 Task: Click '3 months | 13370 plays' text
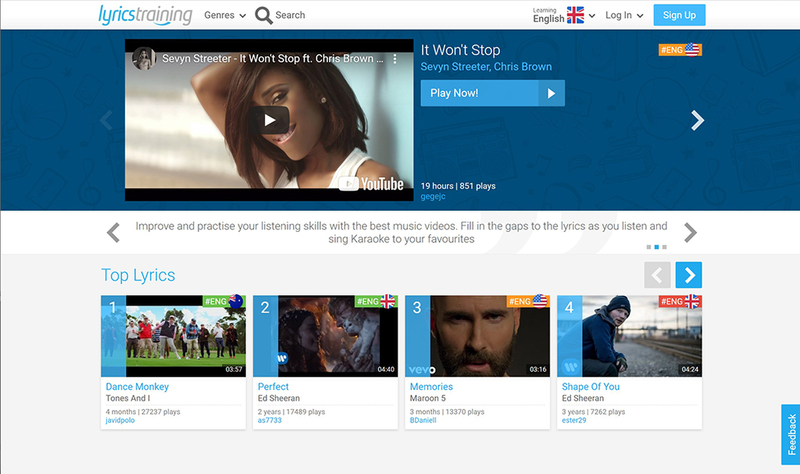tap(447, 412)
